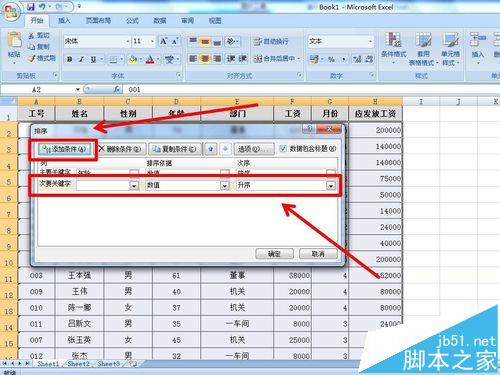Image resolution: width=500 pixels, height=375 pixels.
Task: Align text to cell middle vertically
Action: click(x=205, y=41)
